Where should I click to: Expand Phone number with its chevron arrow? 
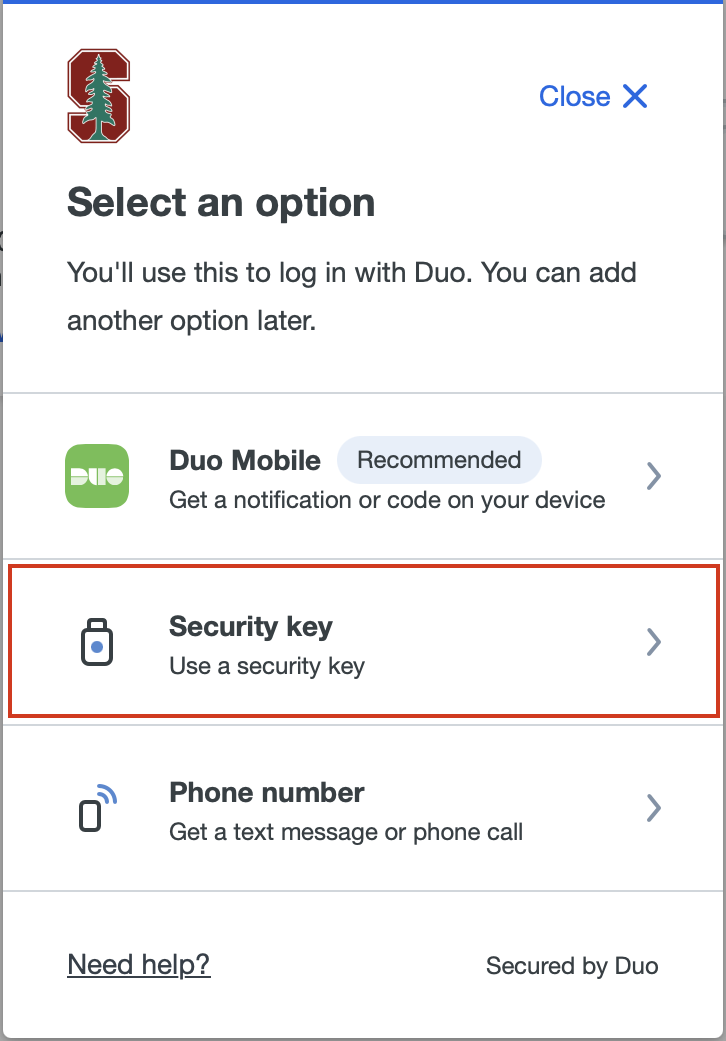653,807
